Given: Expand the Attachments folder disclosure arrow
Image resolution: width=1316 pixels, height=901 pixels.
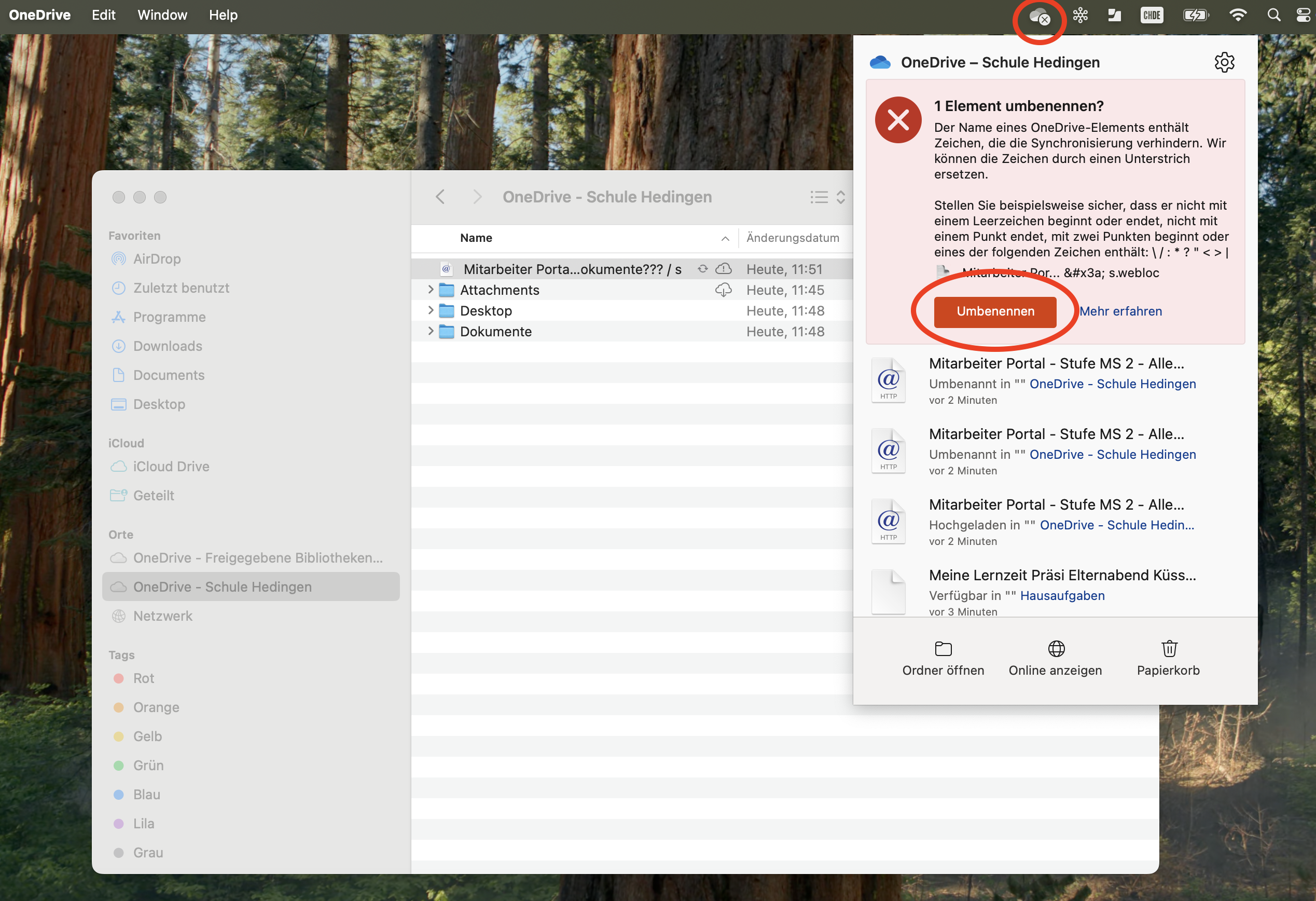Looking at the screenshot, I should pos(431,290).
